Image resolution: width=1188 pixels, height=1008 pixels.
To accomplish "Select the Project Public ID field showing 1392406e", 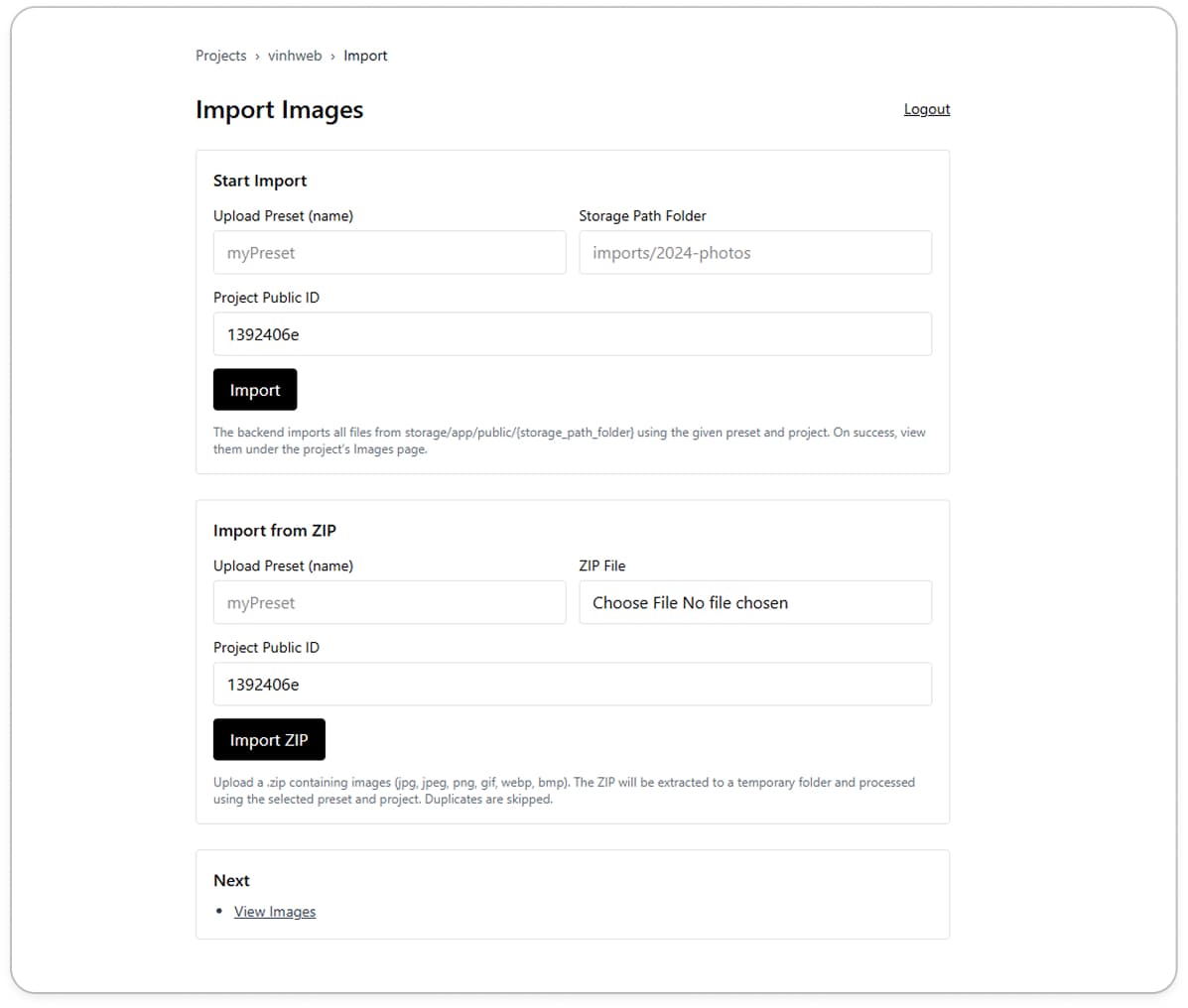I will pos(572,334).
